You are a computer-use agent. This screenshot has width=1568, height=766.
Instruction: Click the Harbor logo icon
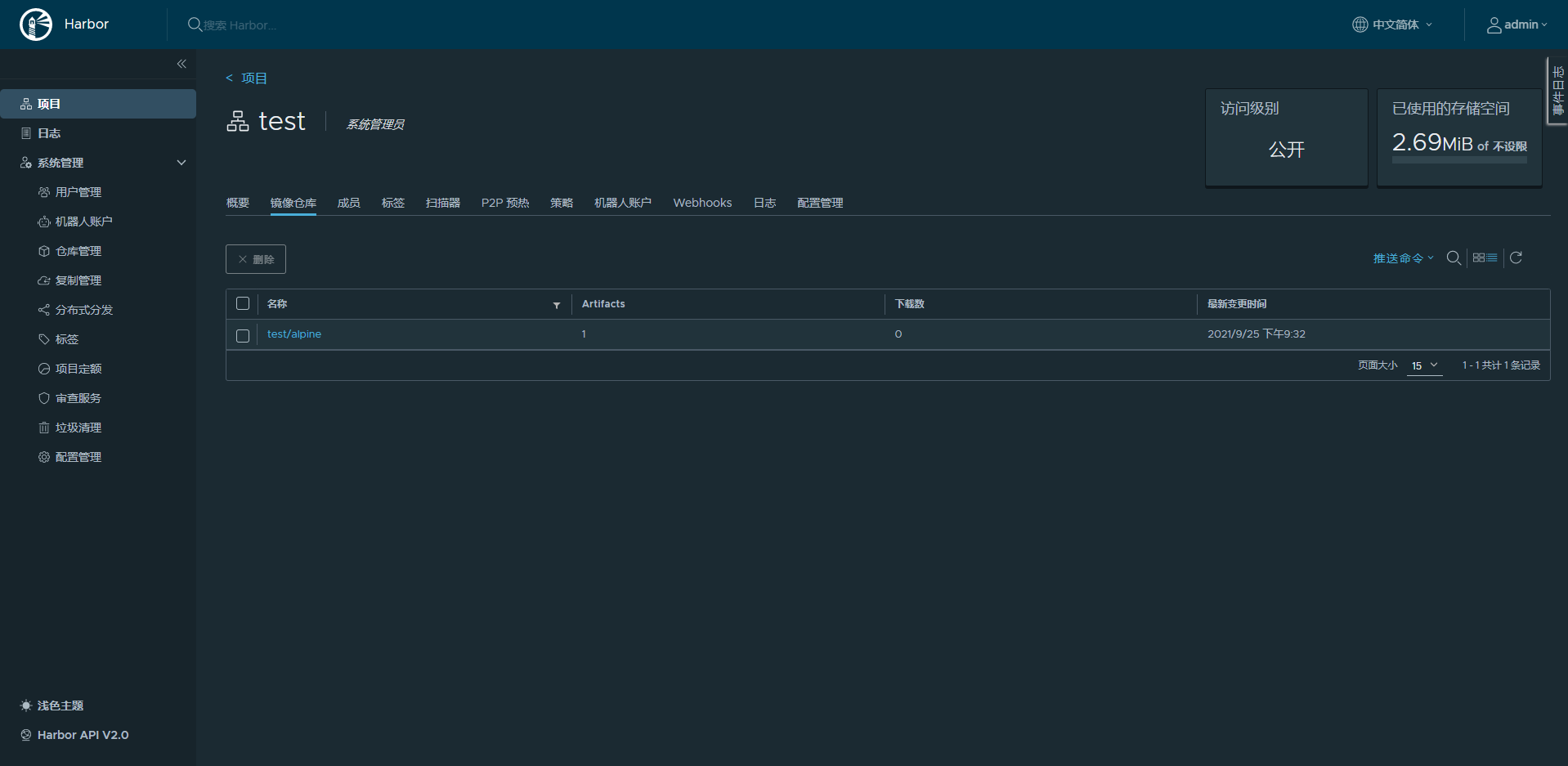click(36, 25)
